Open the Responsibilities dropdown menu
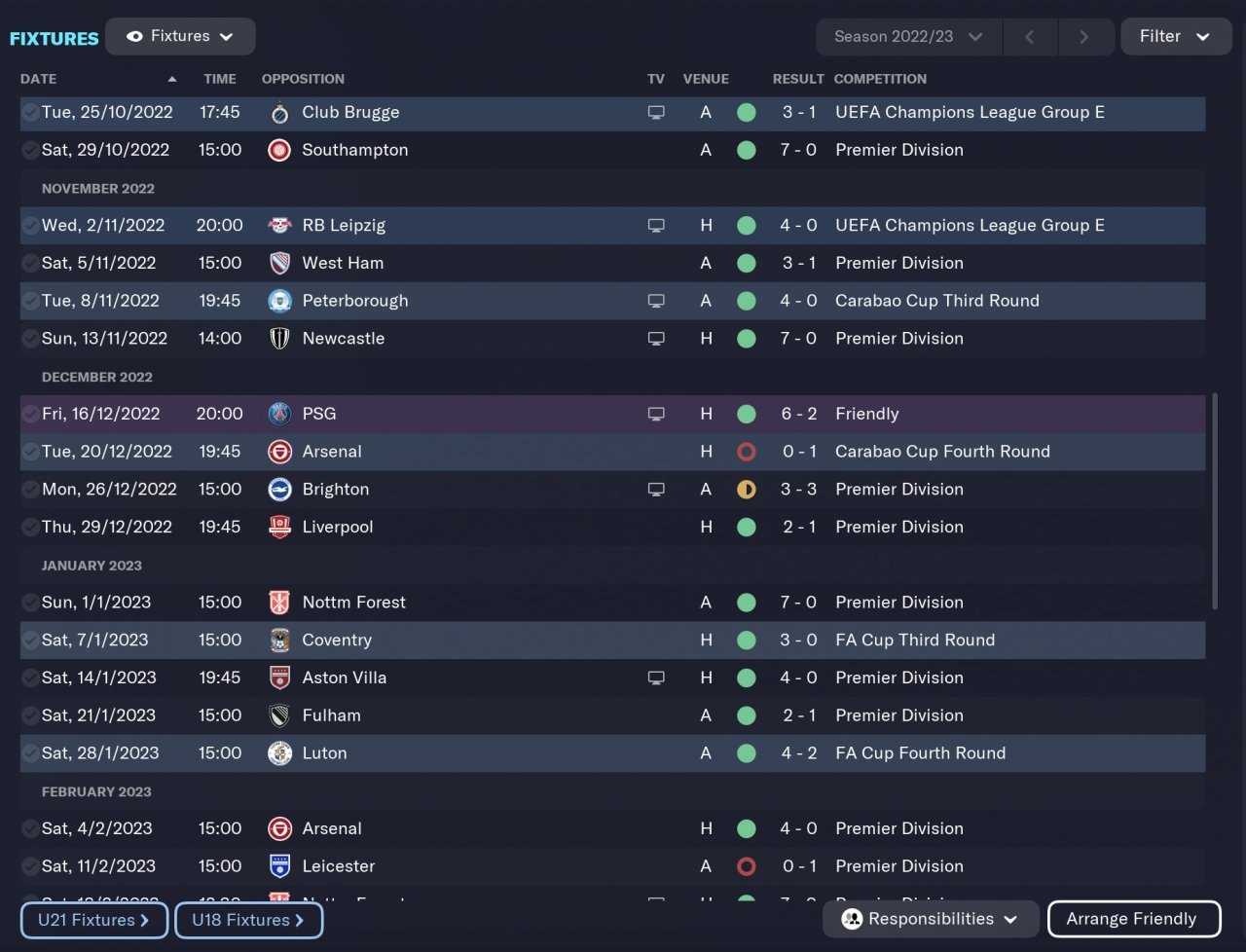The width and height of the screenshot is (1246, 952). click(930, 919)
